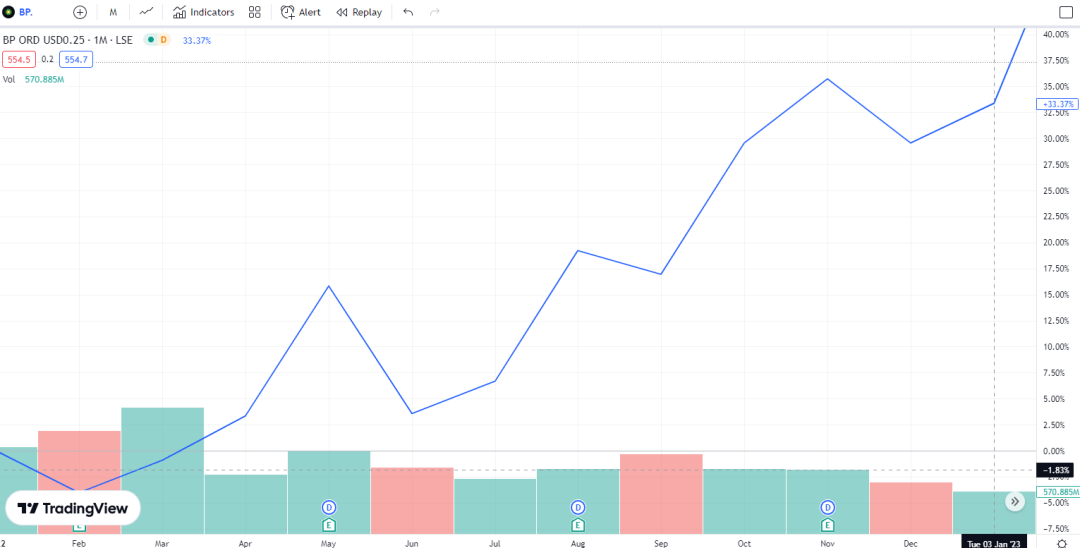Viewport: 1080px width, 548px height.
Task: Open the monthly timeframe M selector
Action: [113, 12]
